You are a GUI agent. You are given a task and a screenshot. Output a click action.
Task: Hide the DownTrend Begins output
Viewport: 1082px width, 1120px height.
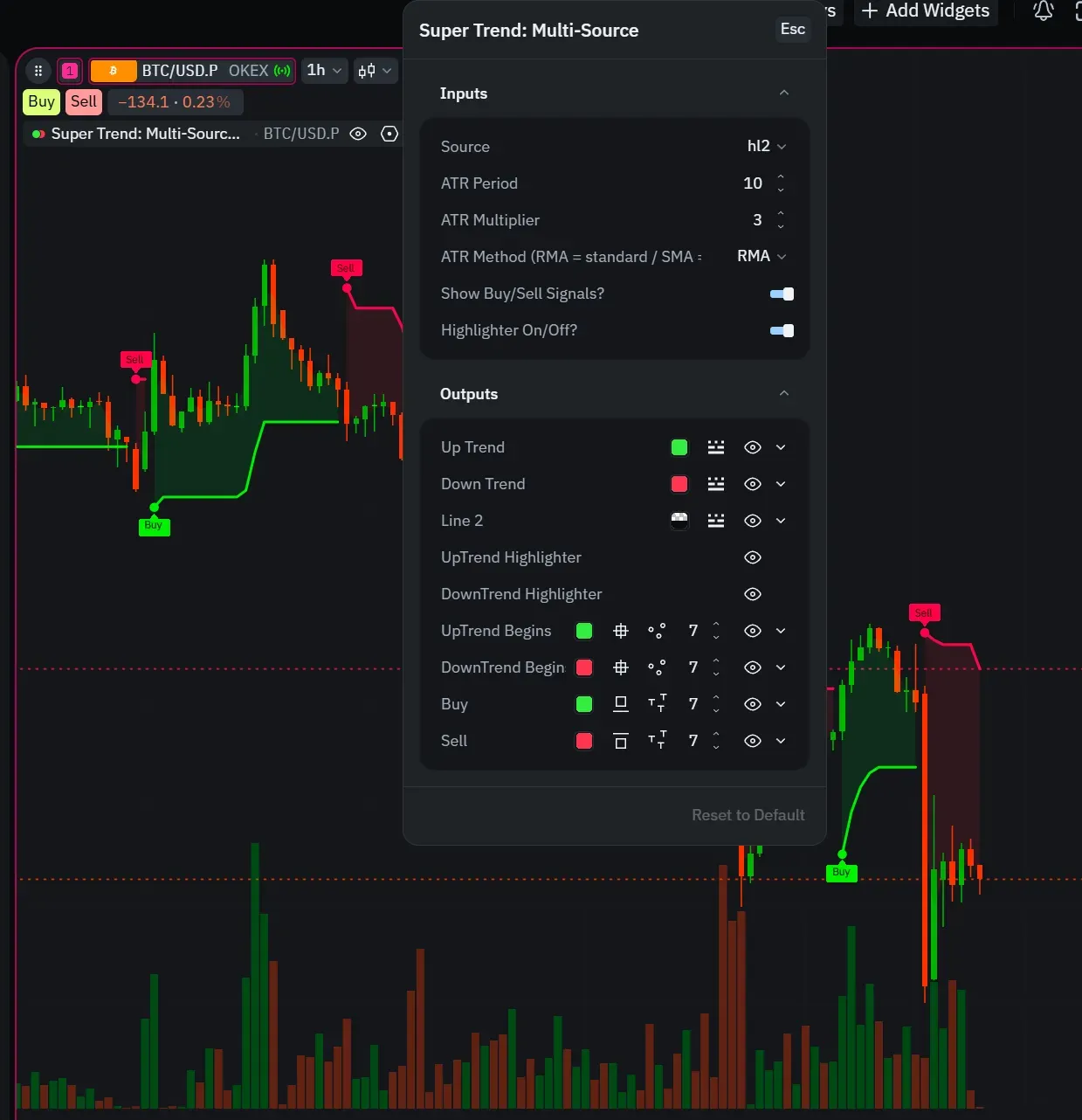point(753,667)
